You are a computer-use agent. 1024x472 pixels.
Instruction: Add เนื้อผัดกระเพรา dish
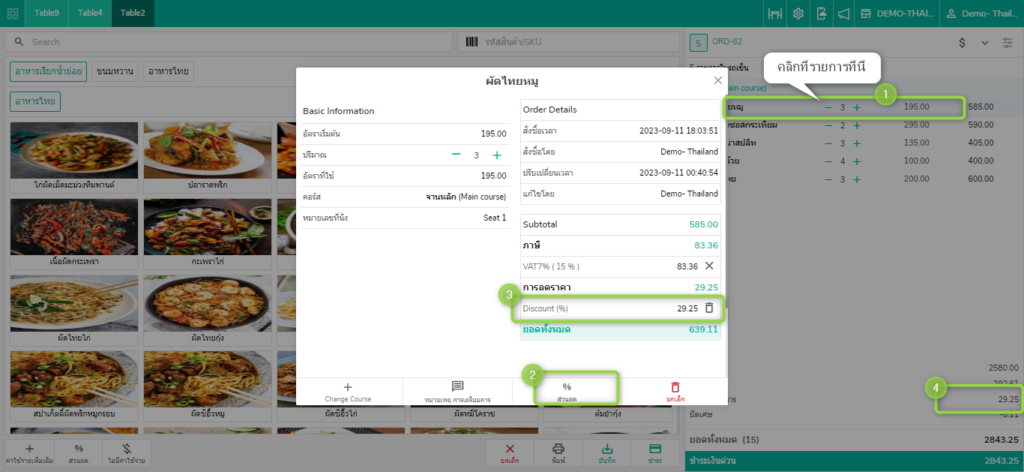pos(74,233)
